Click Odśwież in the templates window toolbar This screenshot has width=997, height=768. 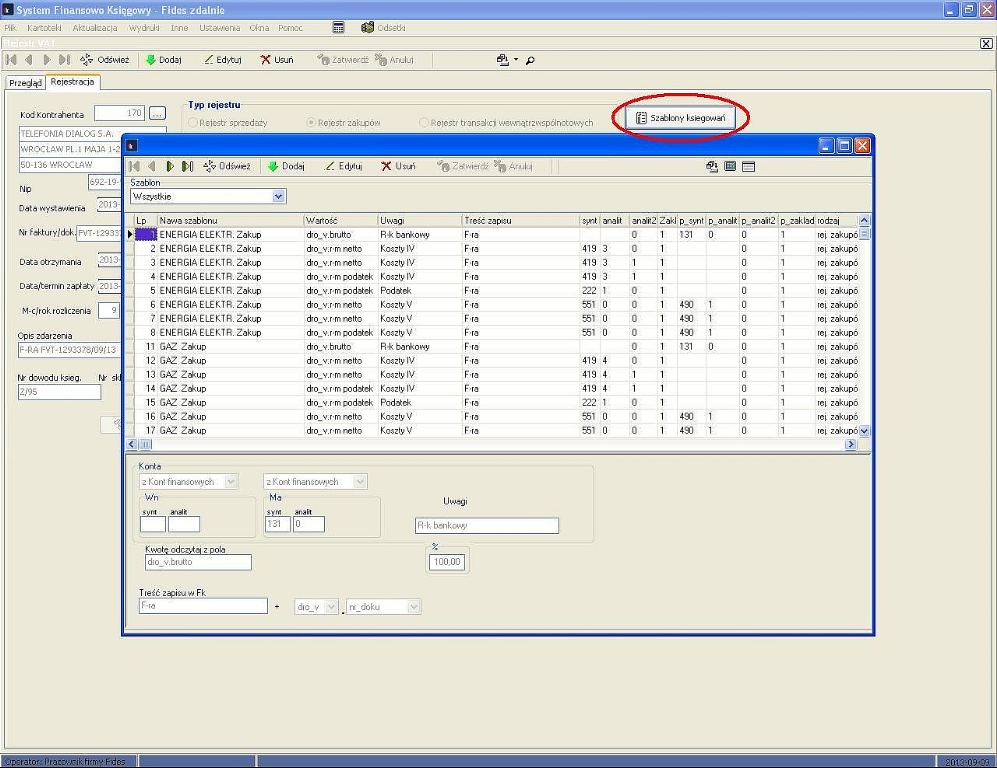point(227,166)
